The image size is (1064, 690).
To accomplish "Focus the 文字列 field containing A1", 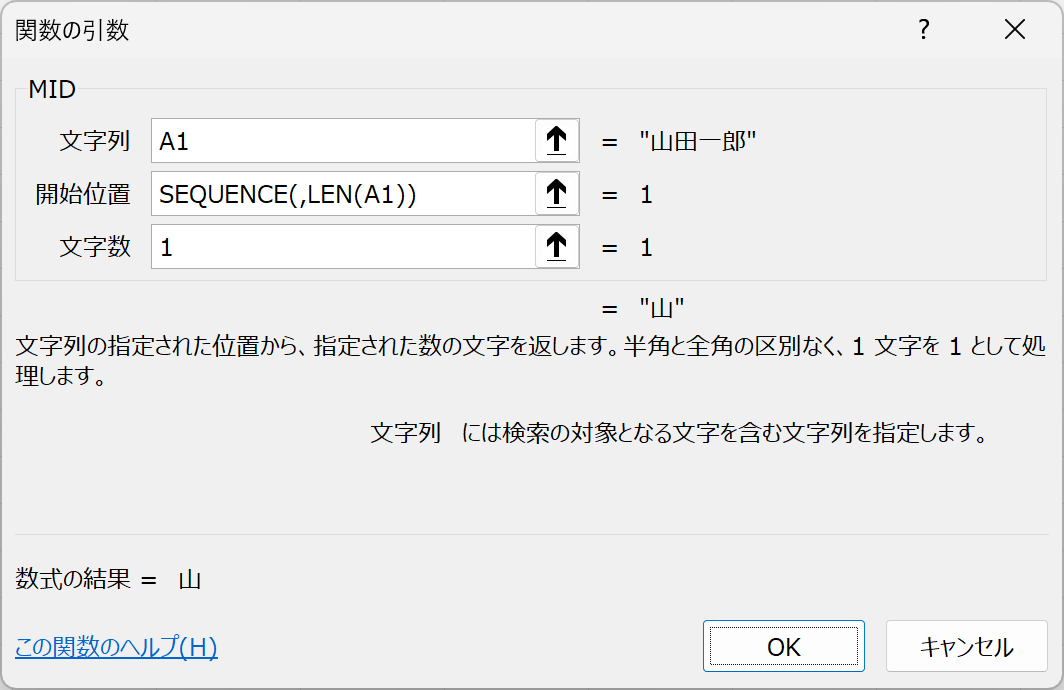I will 343,141.
